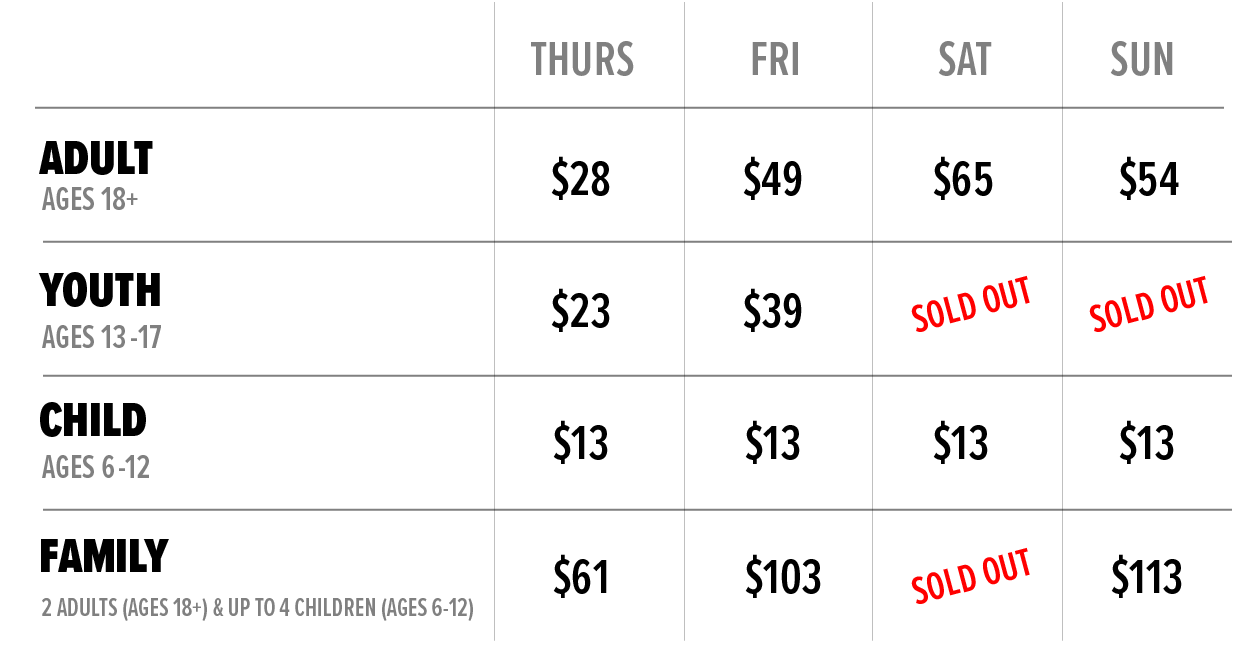
Task: Pick the Sunday adult $54 ticket
Action: tap(1149, 180)
